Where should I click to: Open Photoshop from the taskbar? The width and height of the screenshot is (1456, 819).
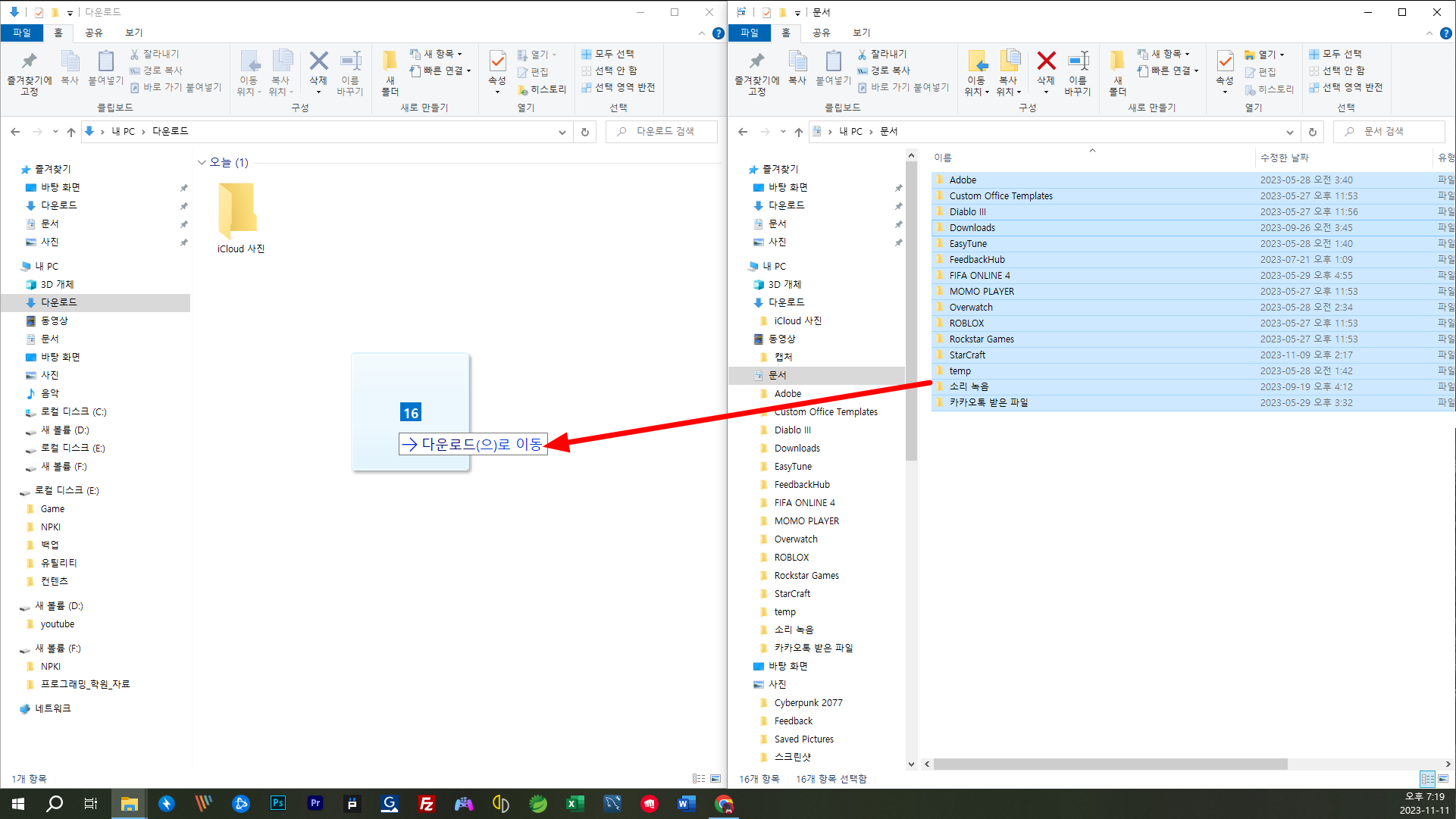(x=278, y=803)
